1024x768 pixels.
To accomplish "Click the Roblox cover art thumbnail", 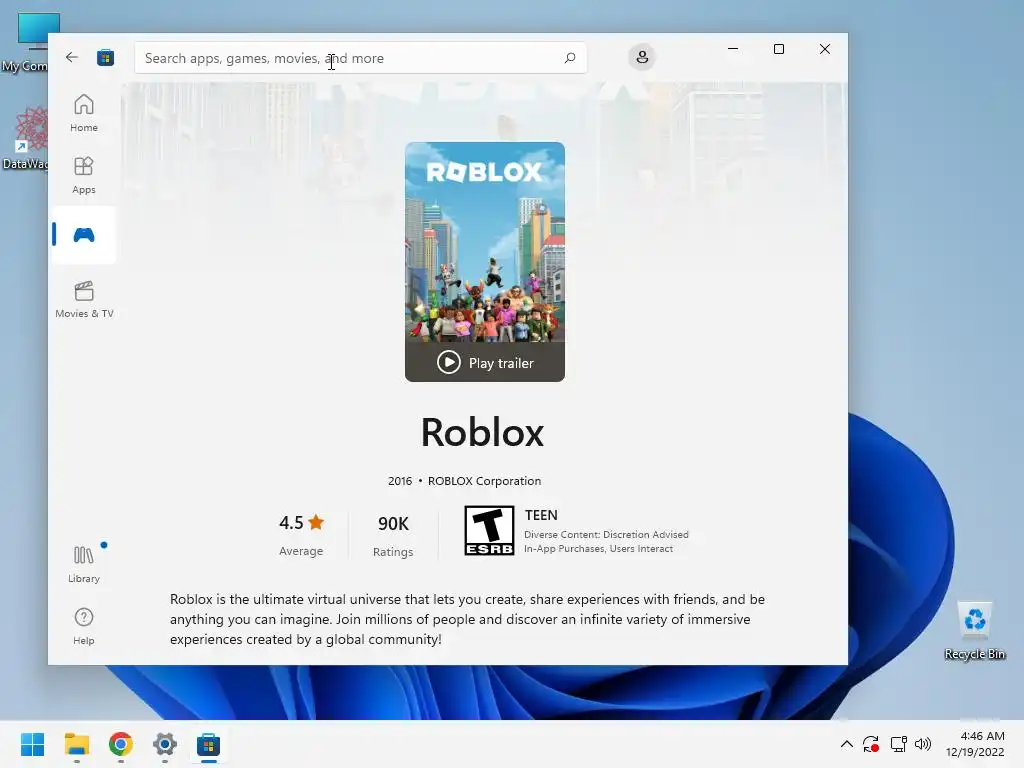I will pyautogui.click(x=485, y=242).
